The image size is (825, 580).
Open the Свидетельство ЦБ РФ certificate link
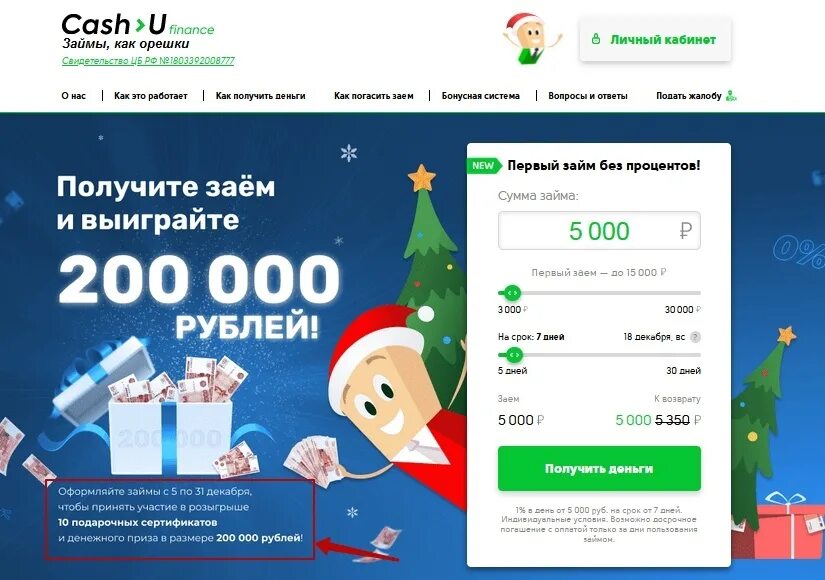tap(148, 61)
